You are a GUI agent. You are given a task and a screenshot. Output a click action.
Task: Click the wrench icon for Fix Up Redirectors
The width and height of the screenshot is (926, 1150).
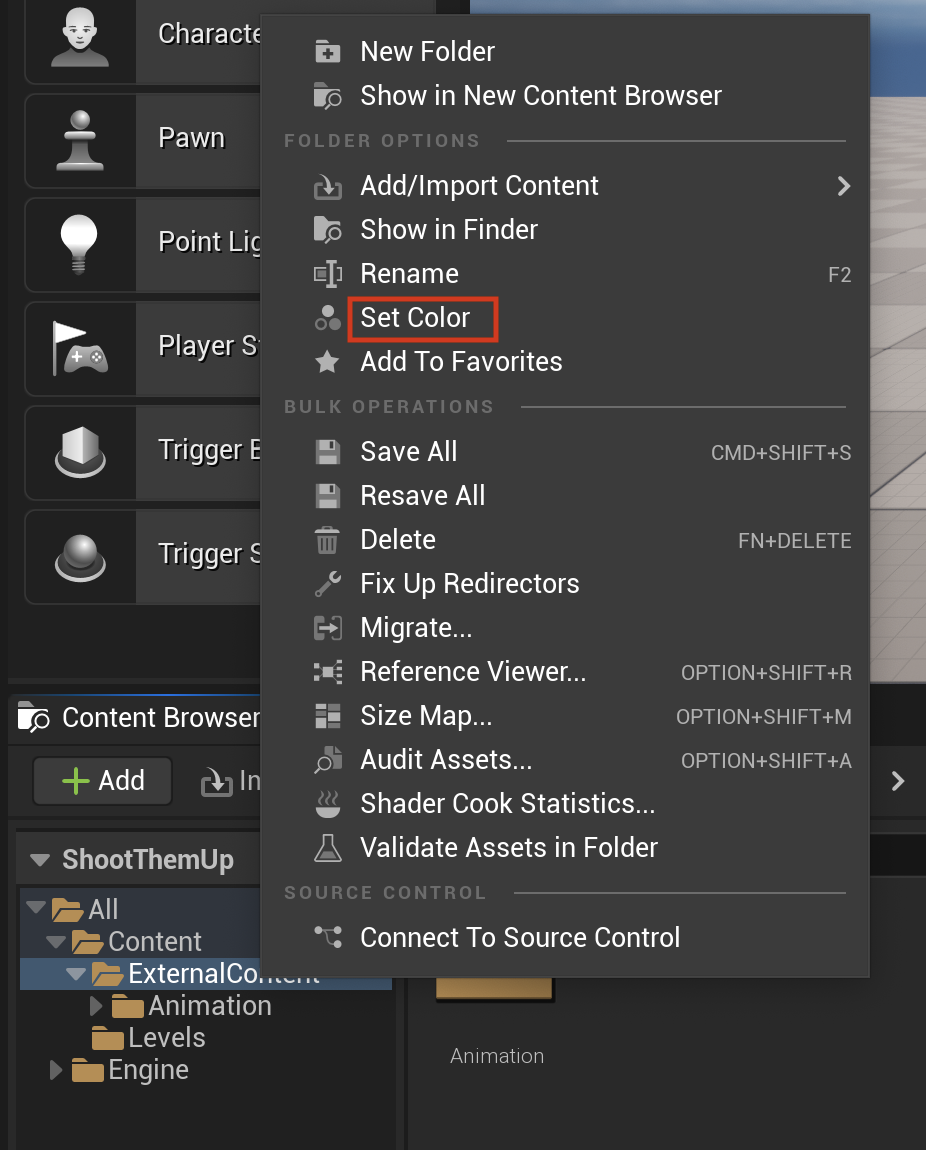pos(327,584)
